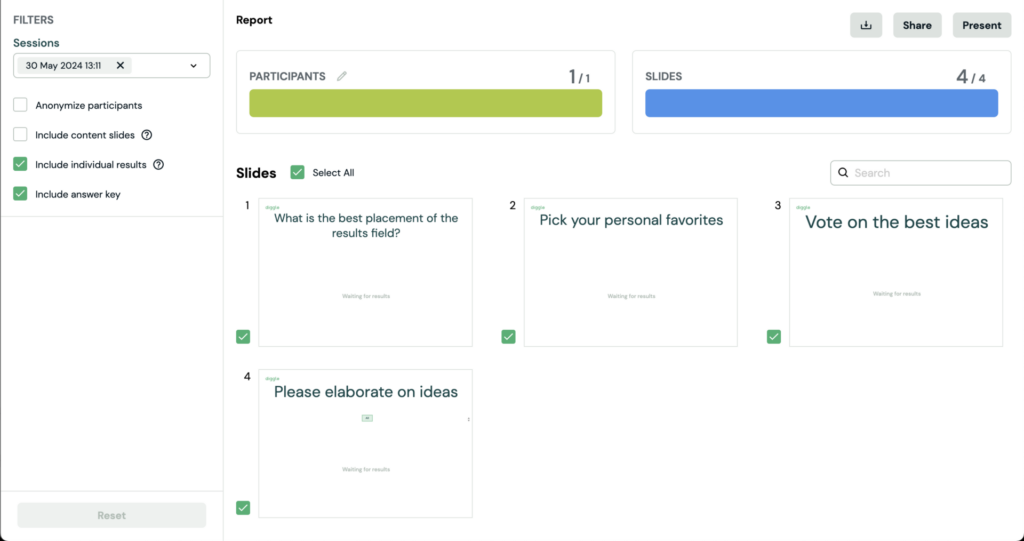Open 'Pick your personal favorites' slide thumbnail
1024x541 pixels.
(x=631, y=272)
